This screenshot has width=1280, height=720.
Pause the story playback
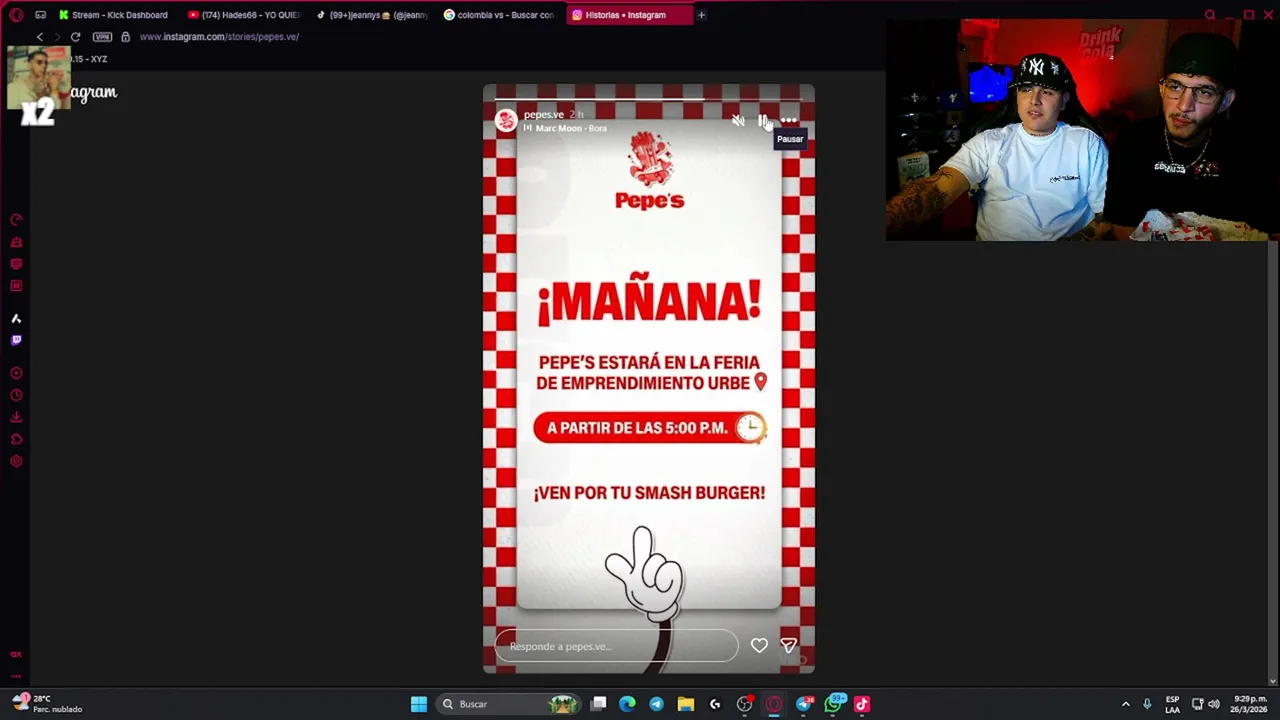[763, 121]
